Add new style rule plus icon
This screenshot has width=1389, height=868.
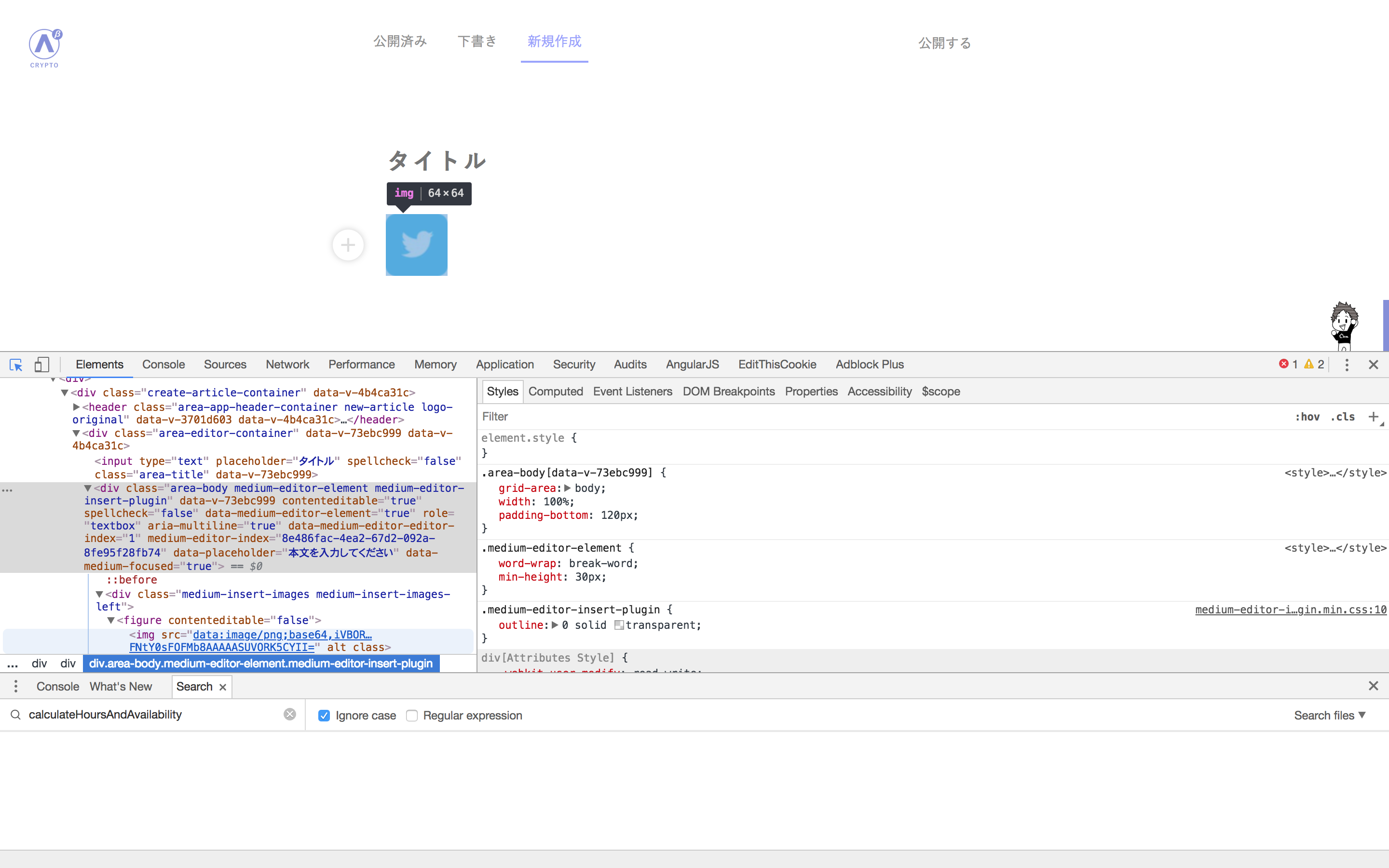(x=1373, y=417)
